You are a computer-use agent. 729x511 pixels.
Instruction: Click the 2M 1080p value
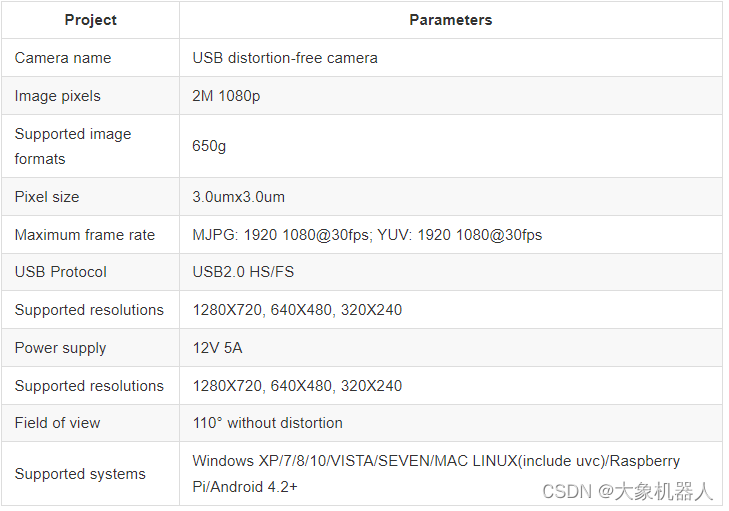226,96
